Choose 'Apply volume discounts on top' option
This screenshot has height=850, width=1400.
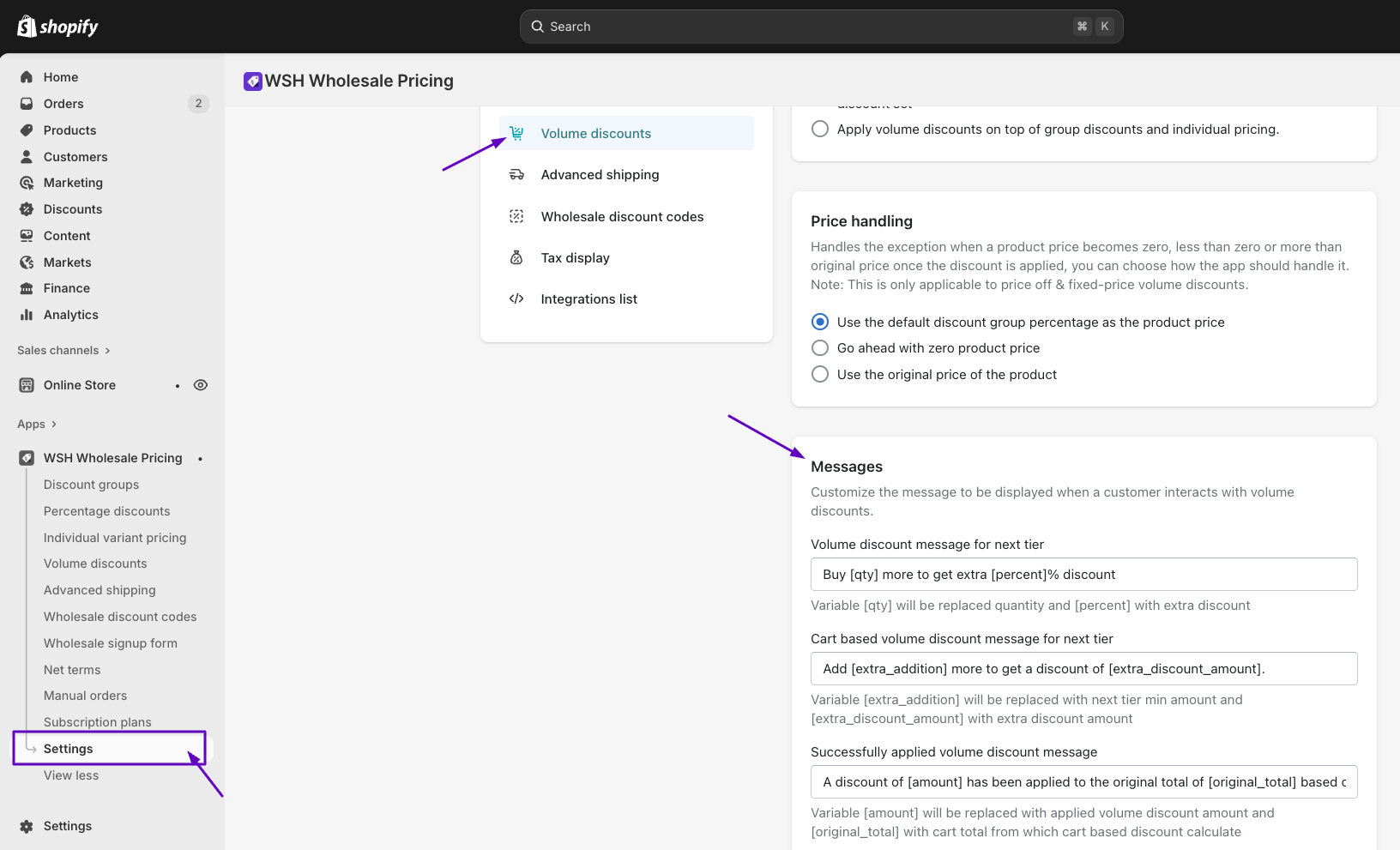click(x=820, y=130)
